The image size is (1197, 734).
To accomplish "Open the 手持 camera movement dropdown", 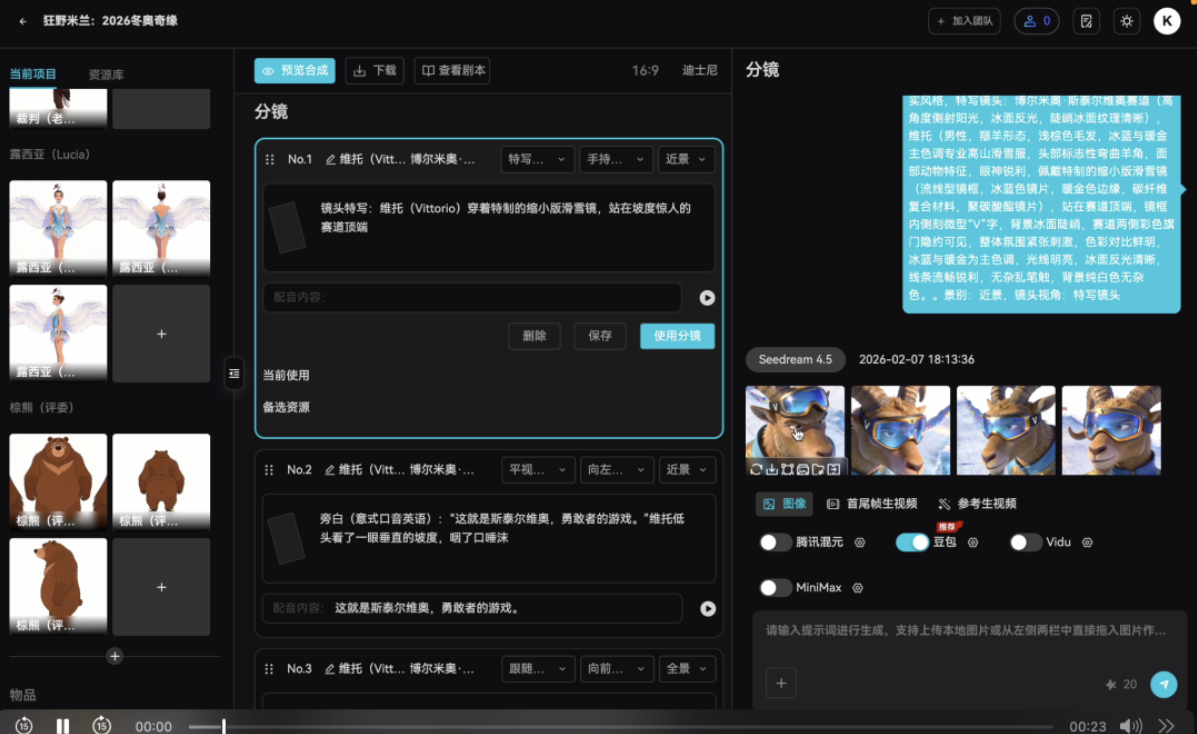I will (616, 159).
